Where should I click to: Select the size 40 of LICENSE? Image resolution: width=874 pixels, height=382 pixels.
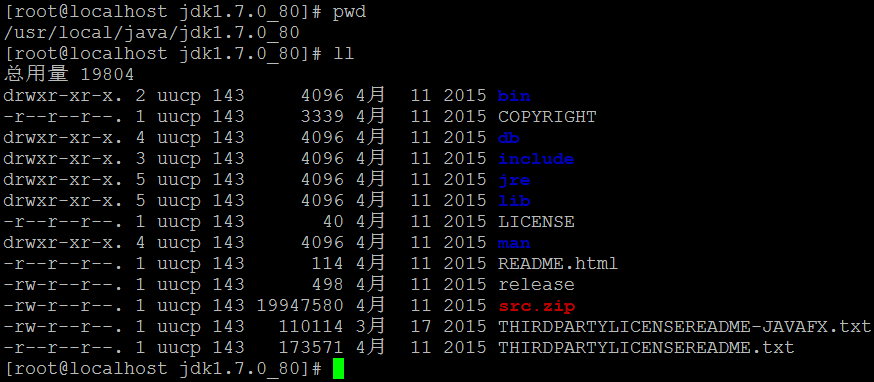[333, 222]
